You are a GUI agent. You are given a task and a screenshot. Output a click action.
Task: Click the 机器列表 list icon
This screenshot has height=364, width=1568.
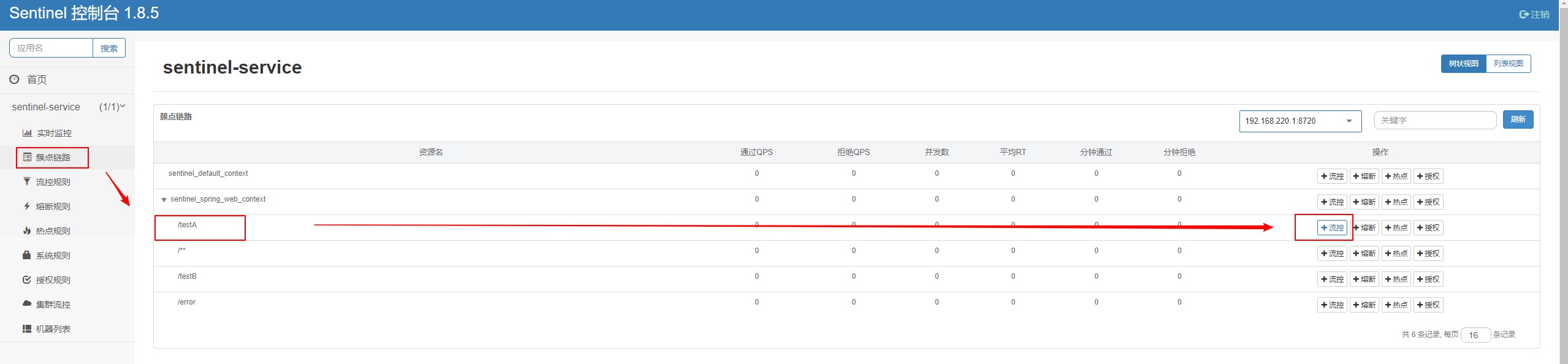pos(27,329)
